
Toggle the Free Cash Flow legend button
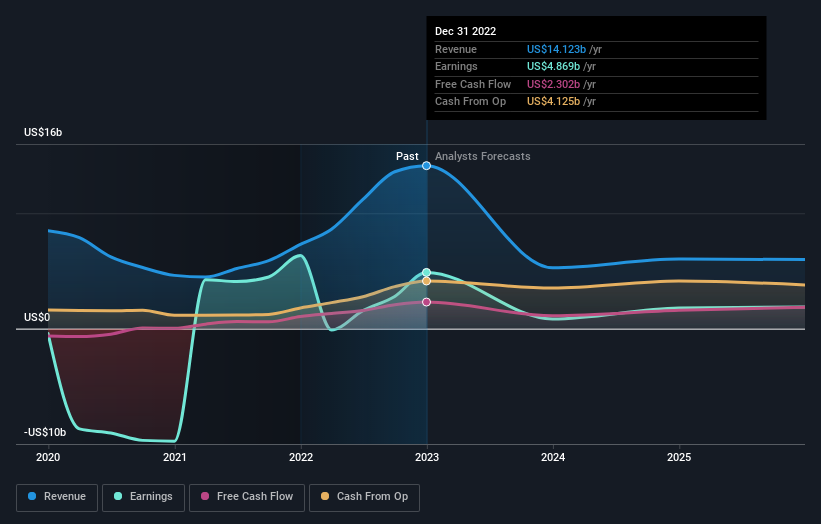coord(247,497)
